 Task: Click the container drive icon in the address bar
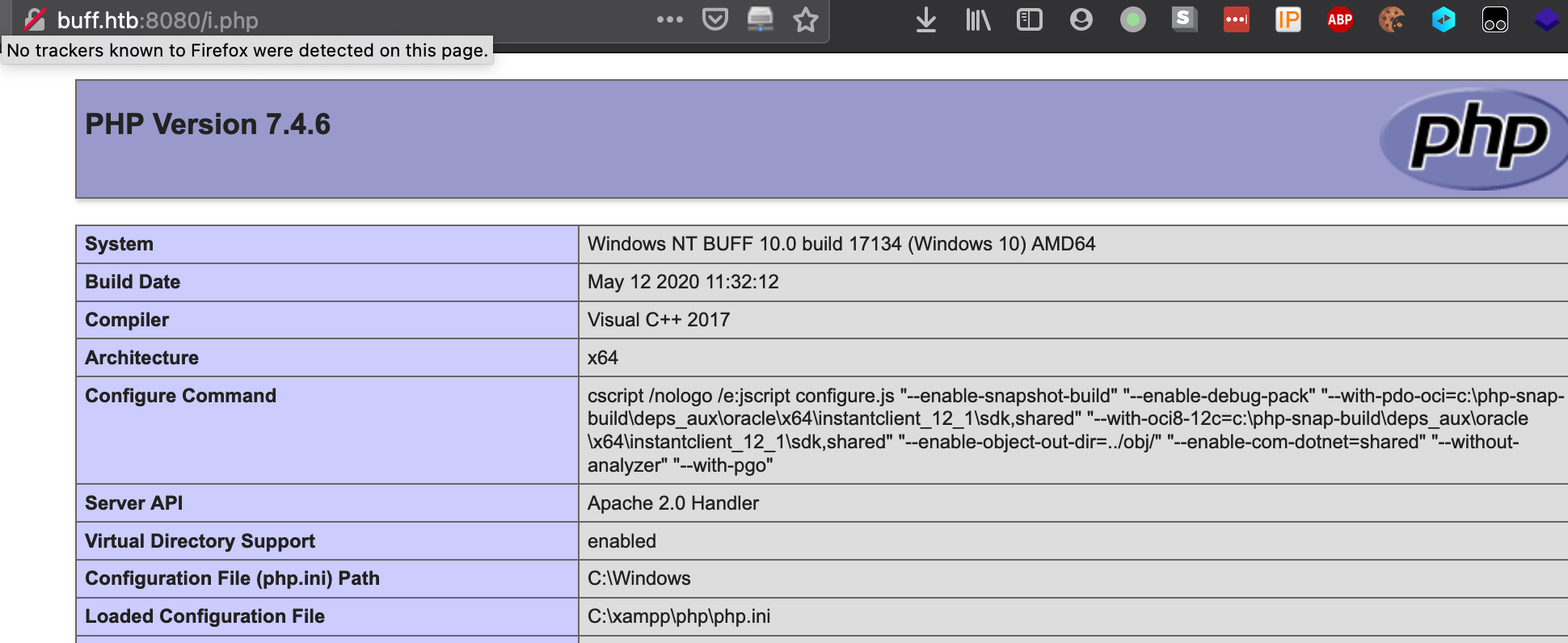click(760, 19)
